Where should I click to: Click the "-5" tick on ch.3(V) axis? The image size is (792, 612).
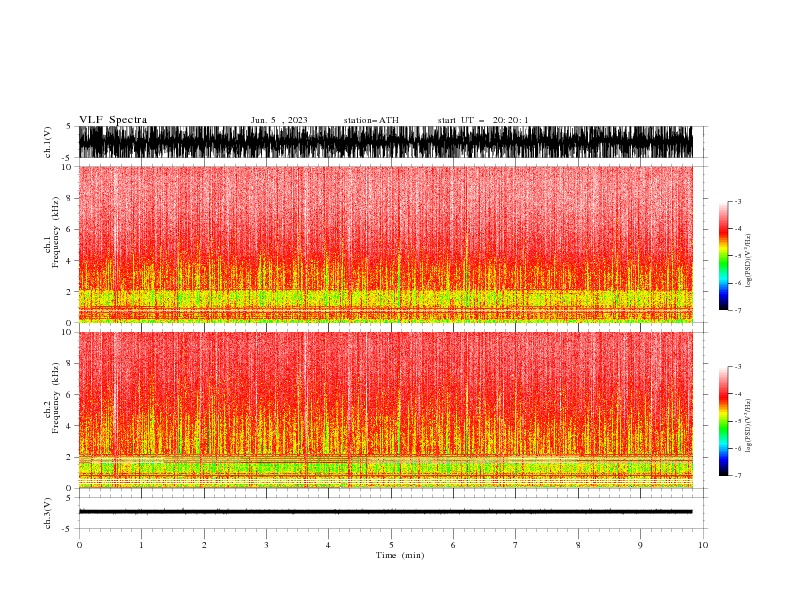(68, 529)
